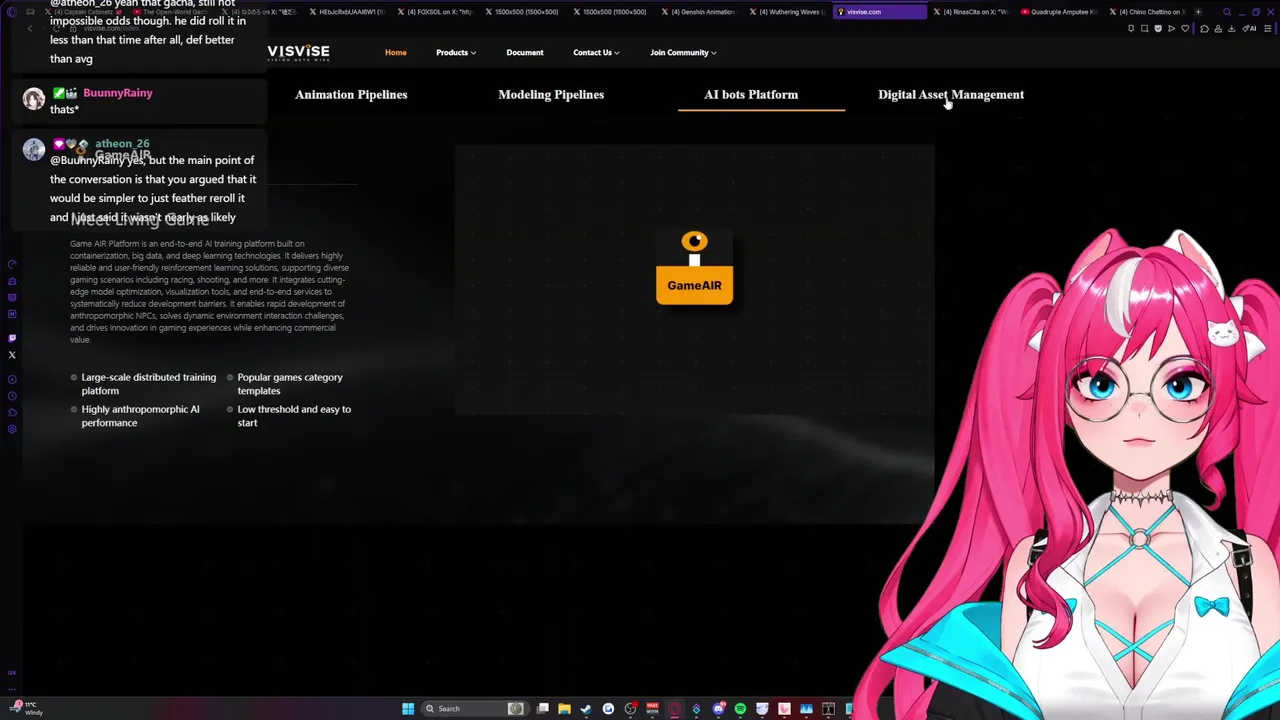Switch to the visvise.com browser tab
The image size is (1280, 720).
880,12
